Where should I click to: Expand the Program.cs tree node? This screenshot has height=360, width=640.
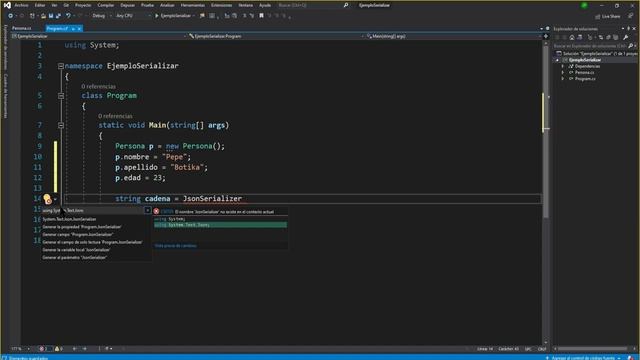click(x=563, y=79)
